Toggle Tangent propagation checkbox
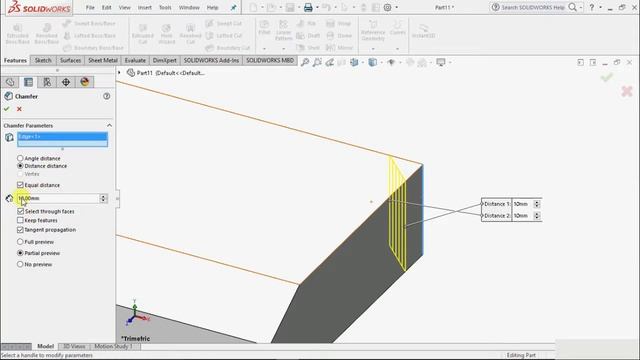This screenshot has width=640, height=360. [x=20, y=230]
